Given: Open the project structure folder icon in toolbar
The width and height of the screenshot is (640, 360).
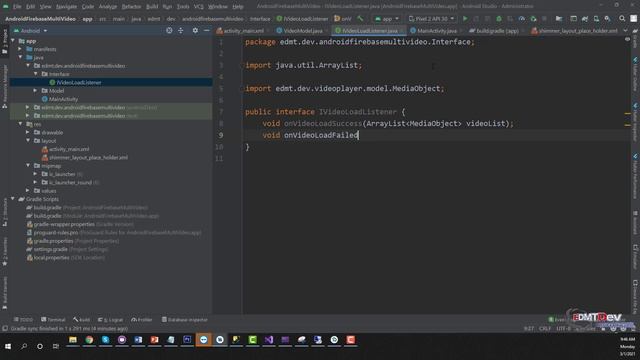Looking at the screenshot, I should pyautogui.click(x=559, y=19).
